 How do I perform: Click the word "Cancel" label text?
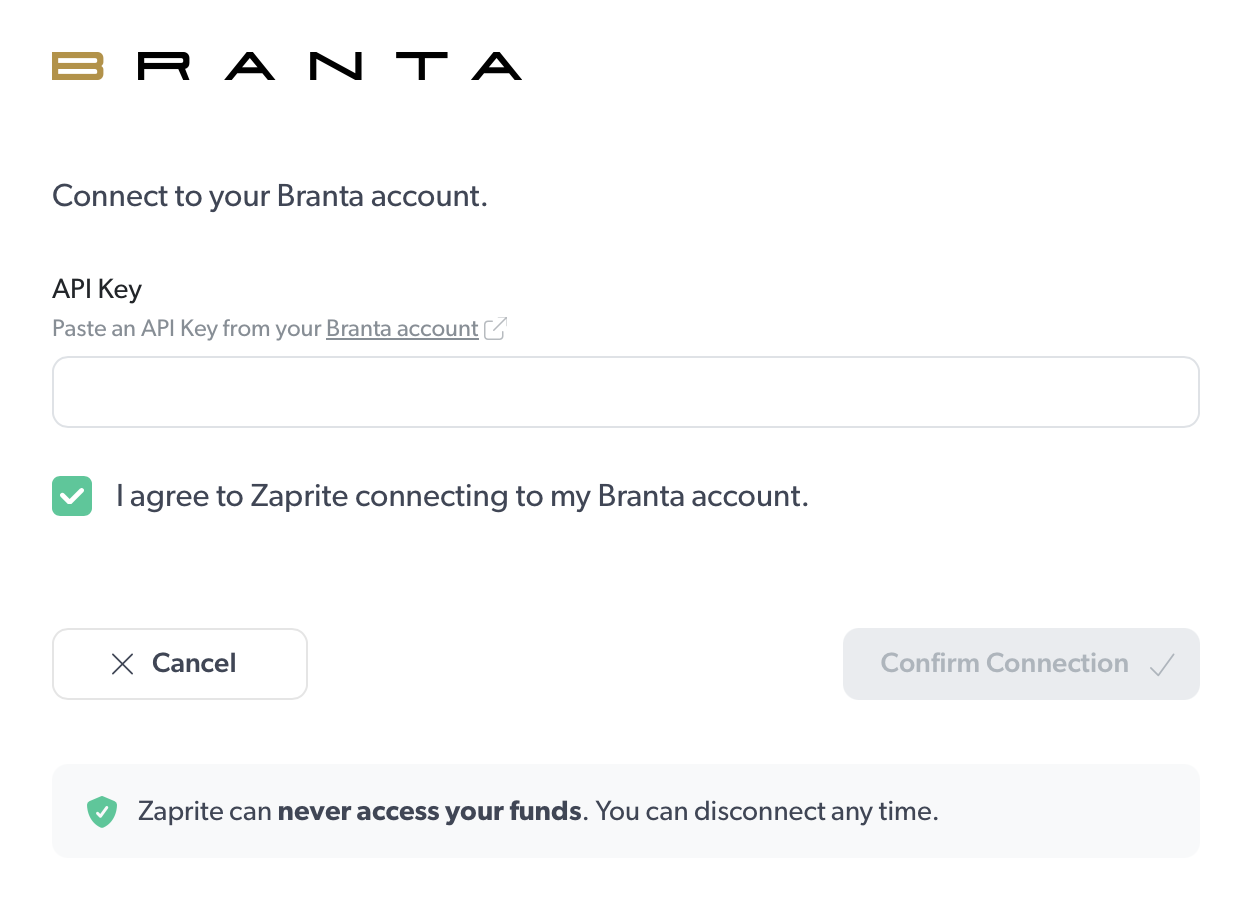click(194, 664)
